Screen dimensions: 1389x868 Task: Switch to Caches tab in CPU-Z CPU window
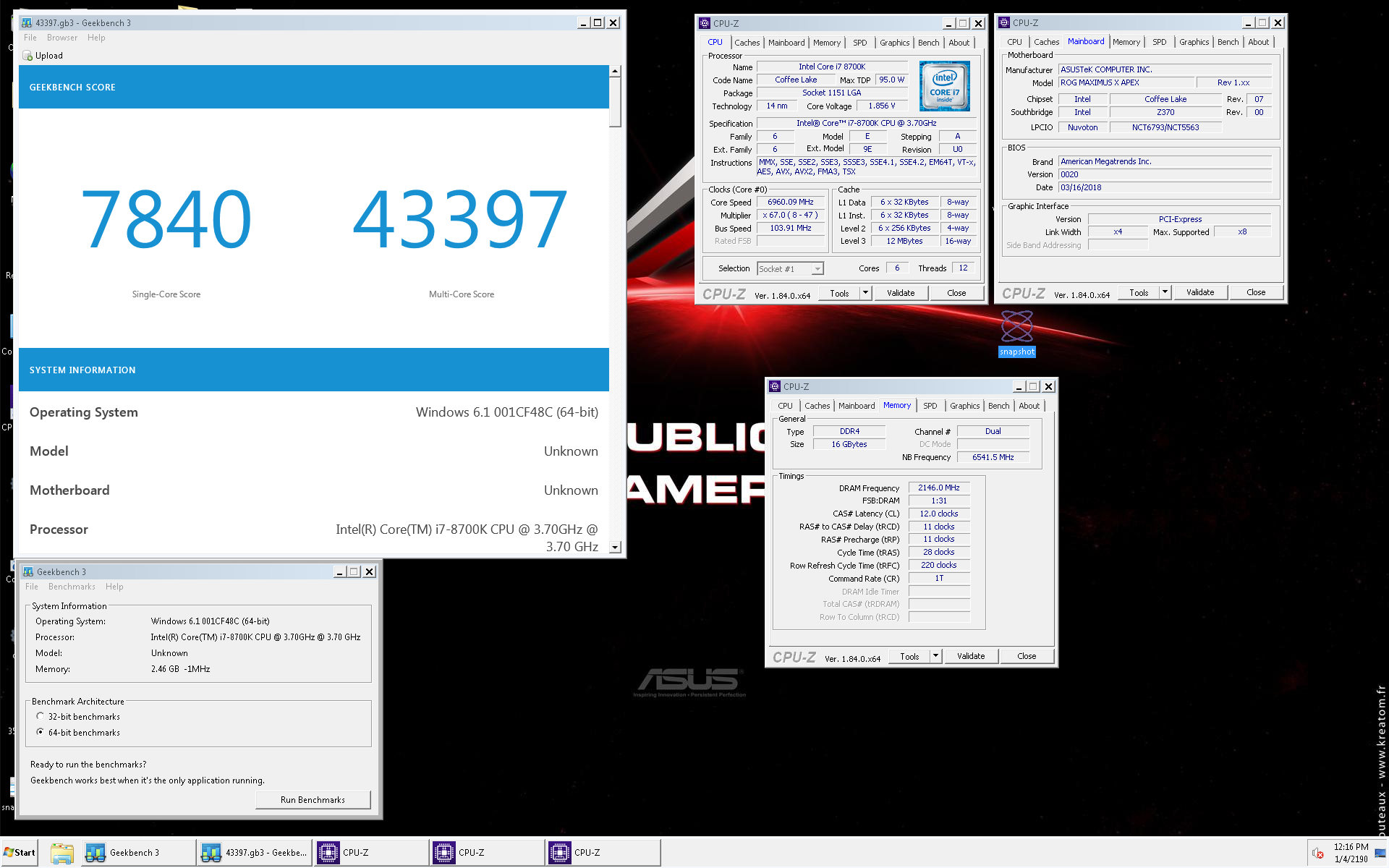747,43
